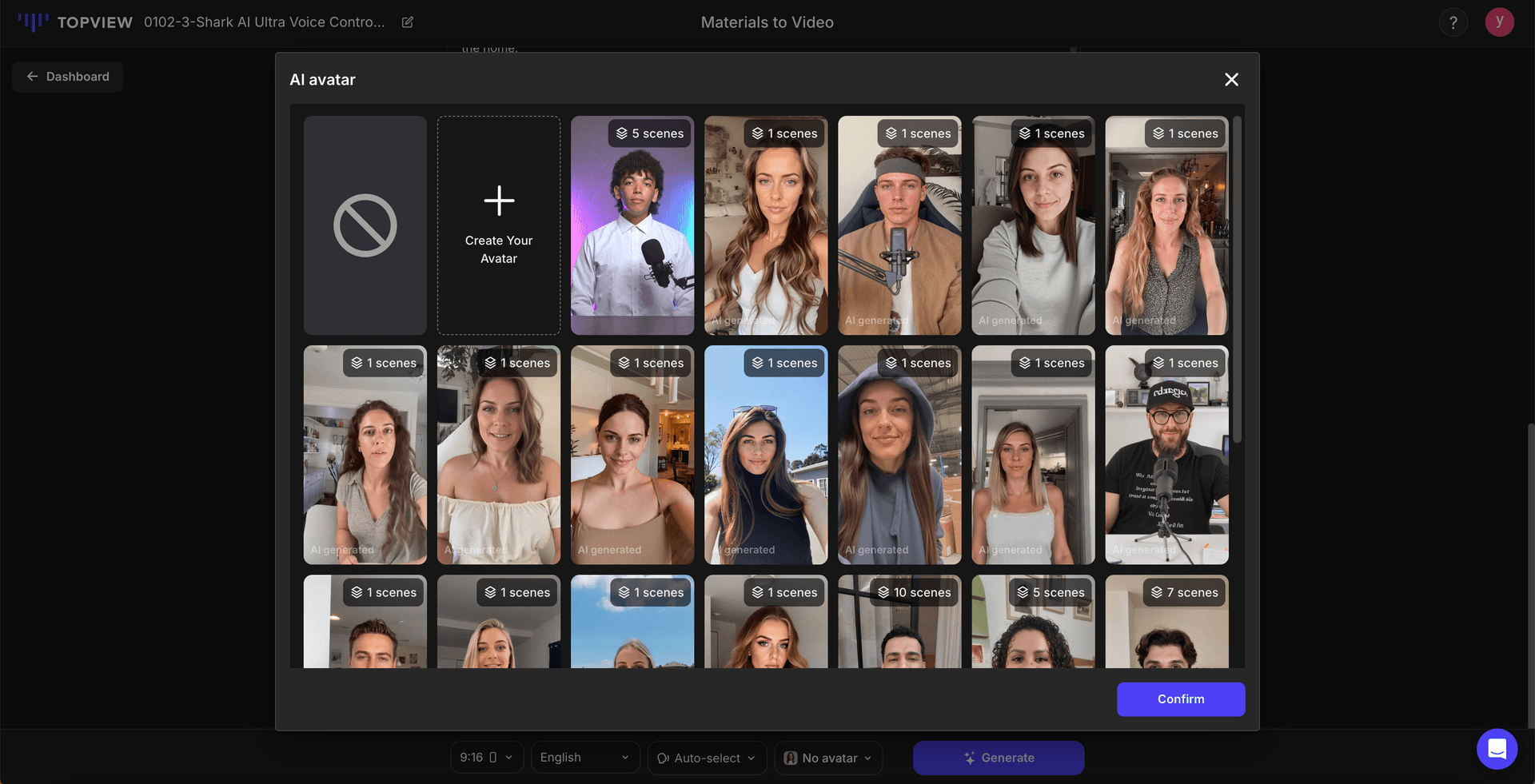Open the user profile avatar icon
Screen dimensions: 1535x784
[x=1499, y=22]
